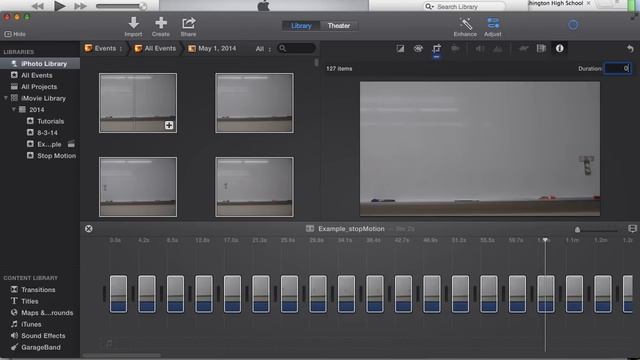Select the timeline clip under the playhead
The width and height of the screenshot is (640, 360).
pos(545,294)
